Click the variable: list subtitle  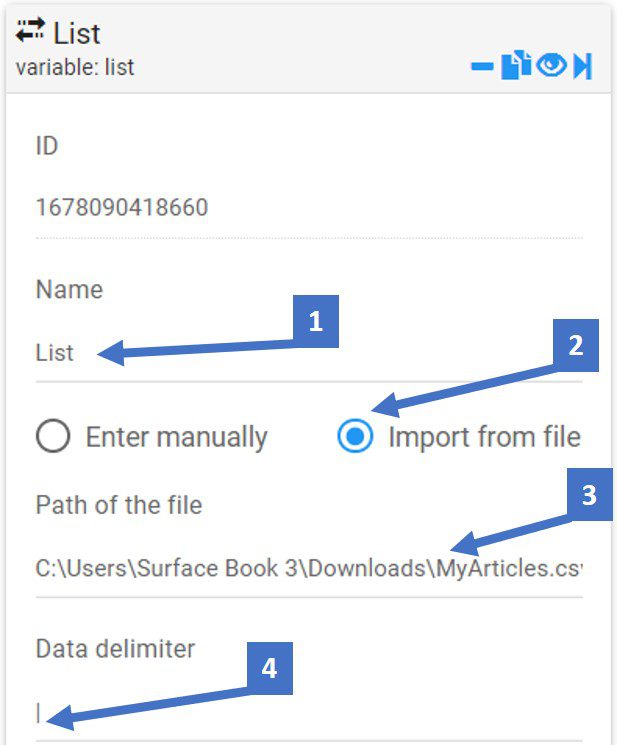point(75,67)
